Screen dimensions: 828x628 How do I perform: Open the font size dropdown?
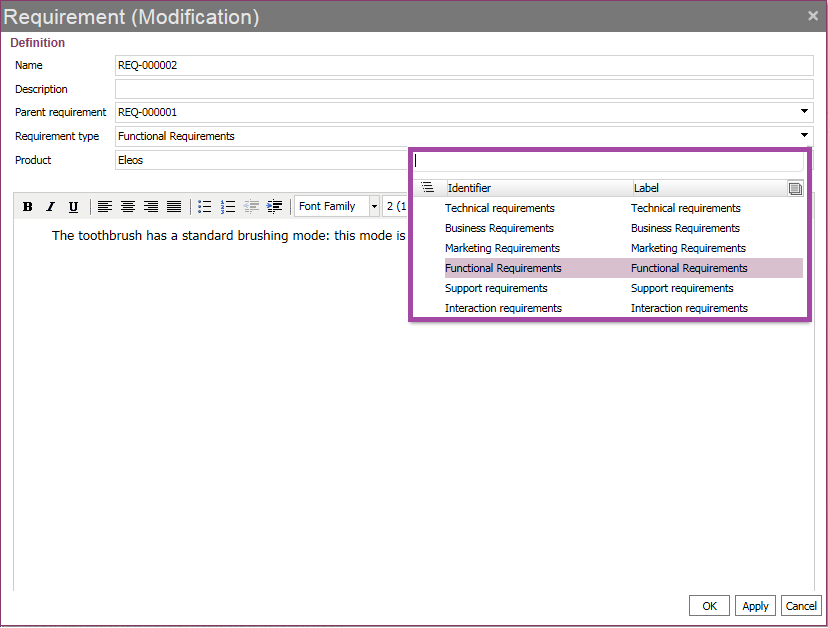click(x=395, y=206)
